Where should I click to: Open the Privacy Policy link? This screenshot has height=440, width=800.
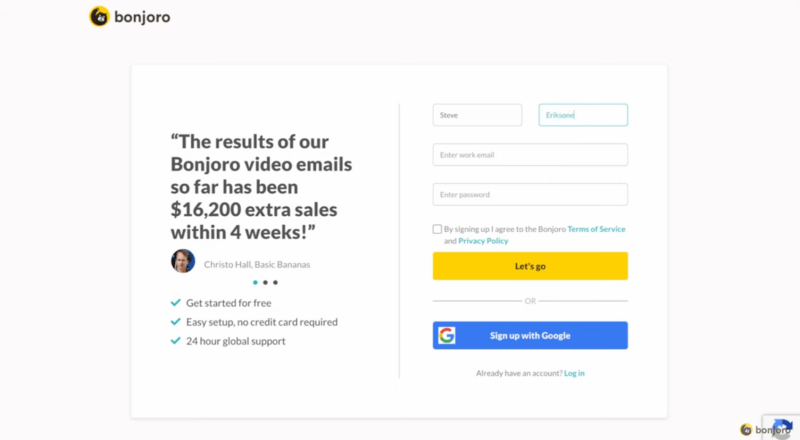point(483,241)
